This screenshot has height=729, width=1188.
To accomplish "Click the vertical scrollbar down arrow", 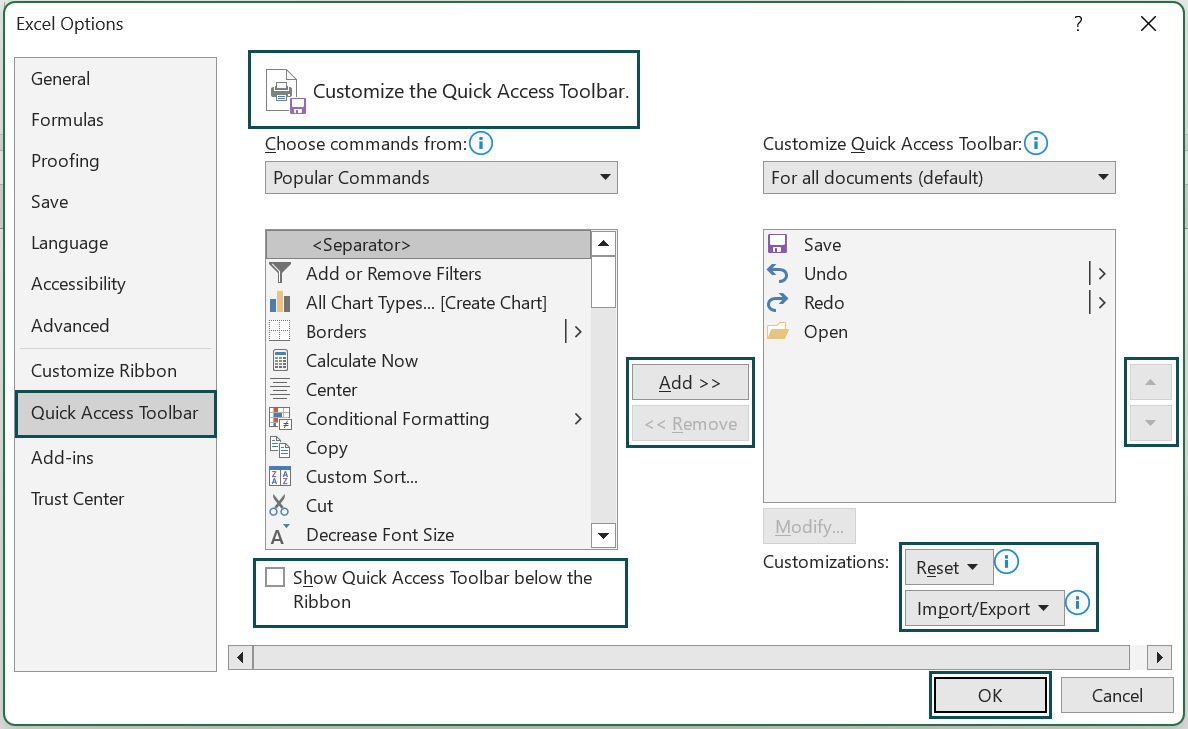I will (x=603, y=535).
